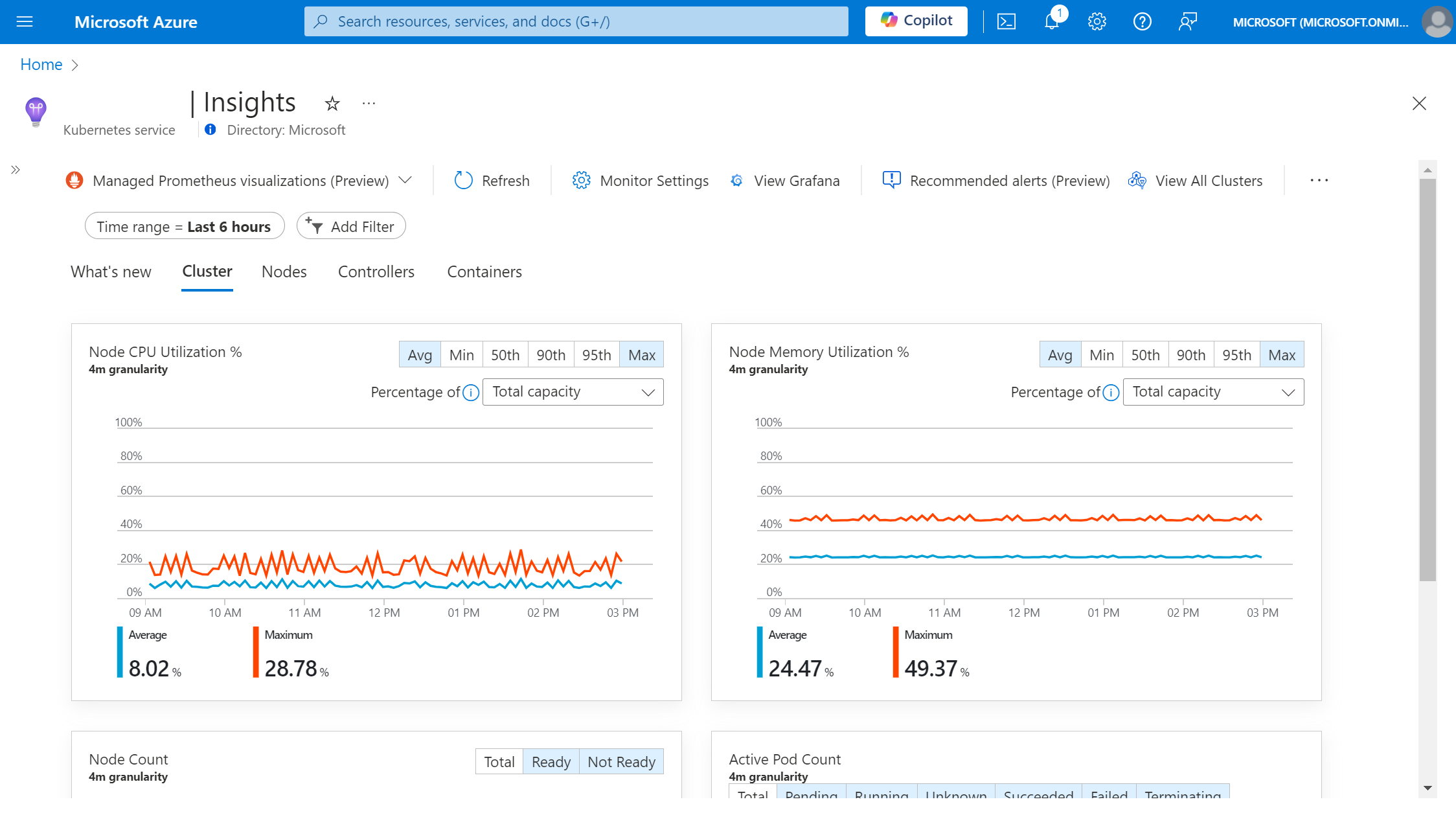Toggle Avg percentile for Node Memory Utilization
This screenshot has height=817, width=1456.
pos(1058,355)
